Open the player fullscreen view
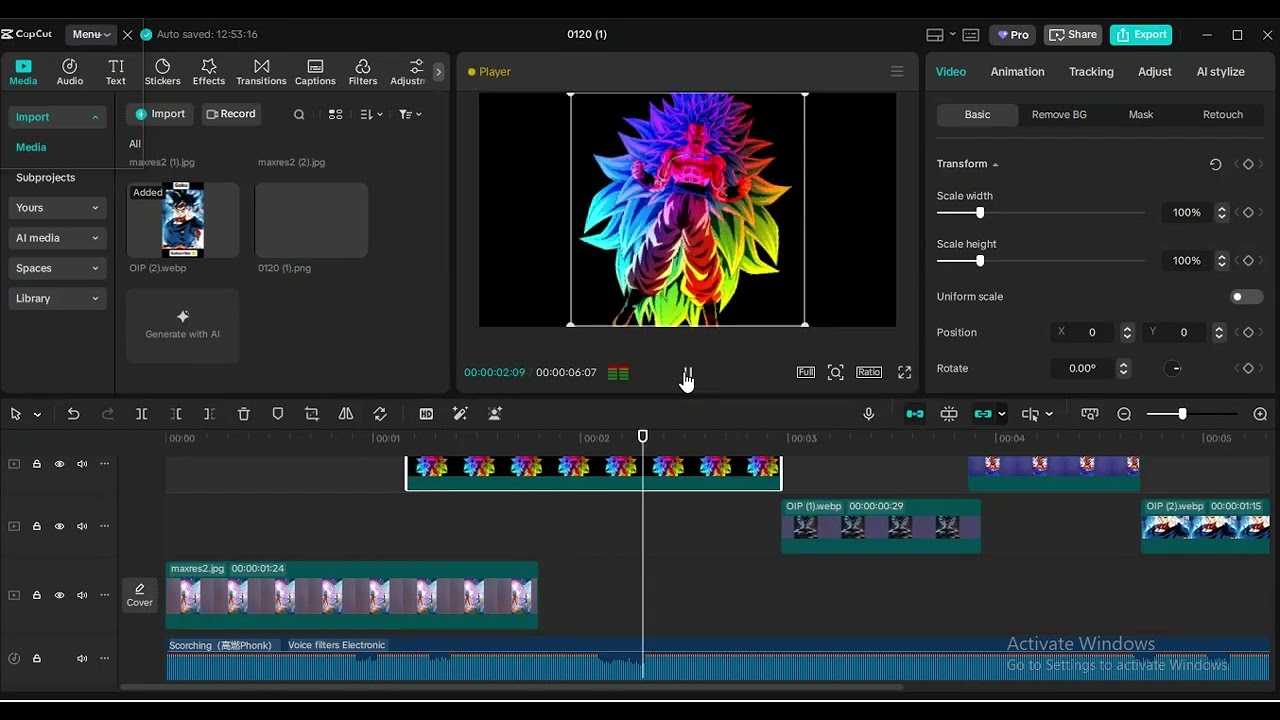This screenshot has height=720, width=1280. click(904, 372)
